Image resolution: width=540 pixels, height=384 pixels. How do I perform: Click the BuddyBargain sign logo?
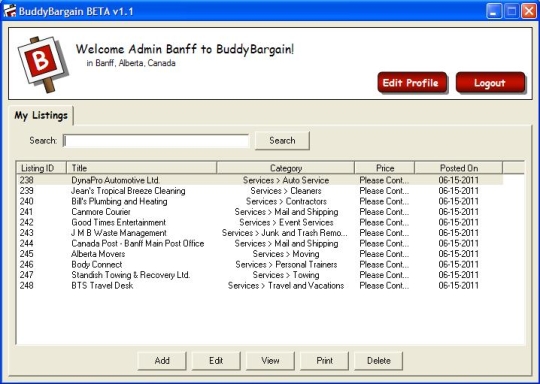tap(43, 64)
